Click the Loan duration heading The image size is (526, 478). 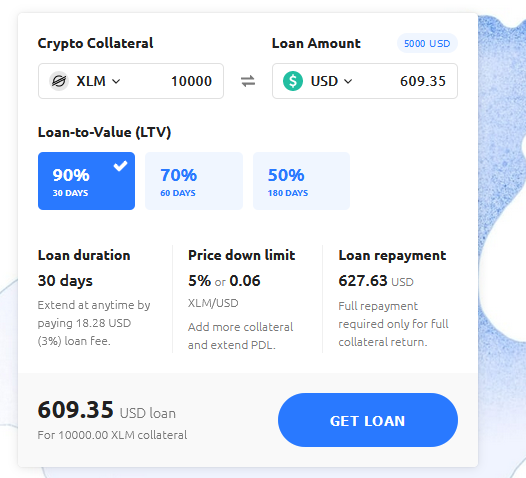(84, 255)
